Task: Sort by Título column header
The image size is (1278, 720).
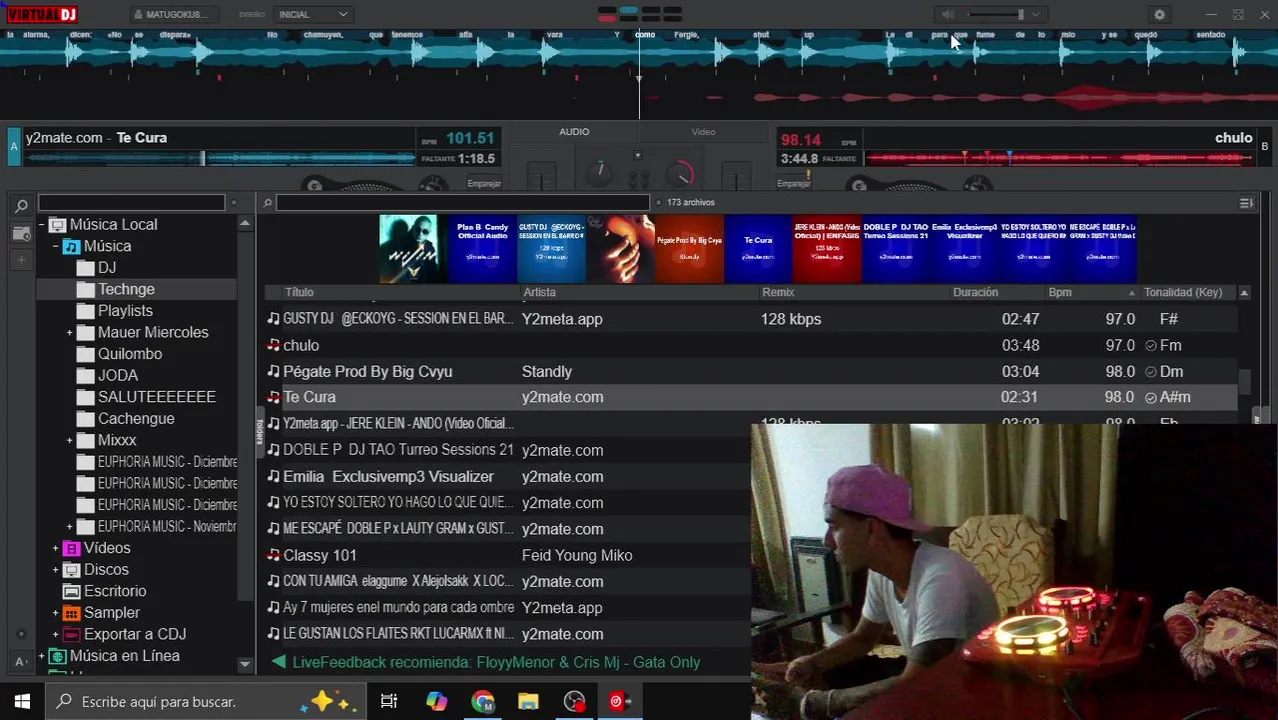Action: click(299, 292)
